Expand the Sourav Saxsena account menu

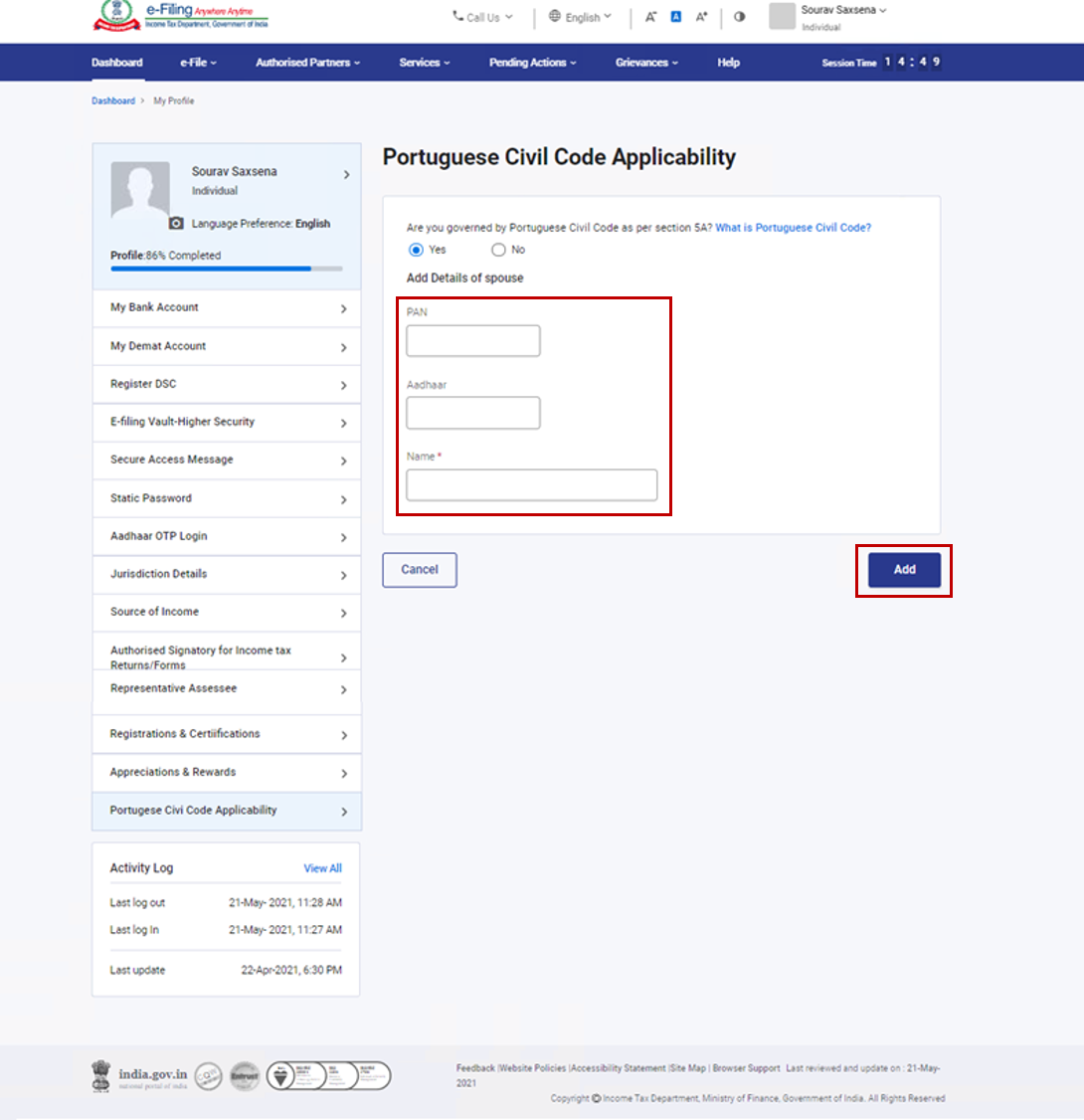pyautogui.click(x=843, y=10)
